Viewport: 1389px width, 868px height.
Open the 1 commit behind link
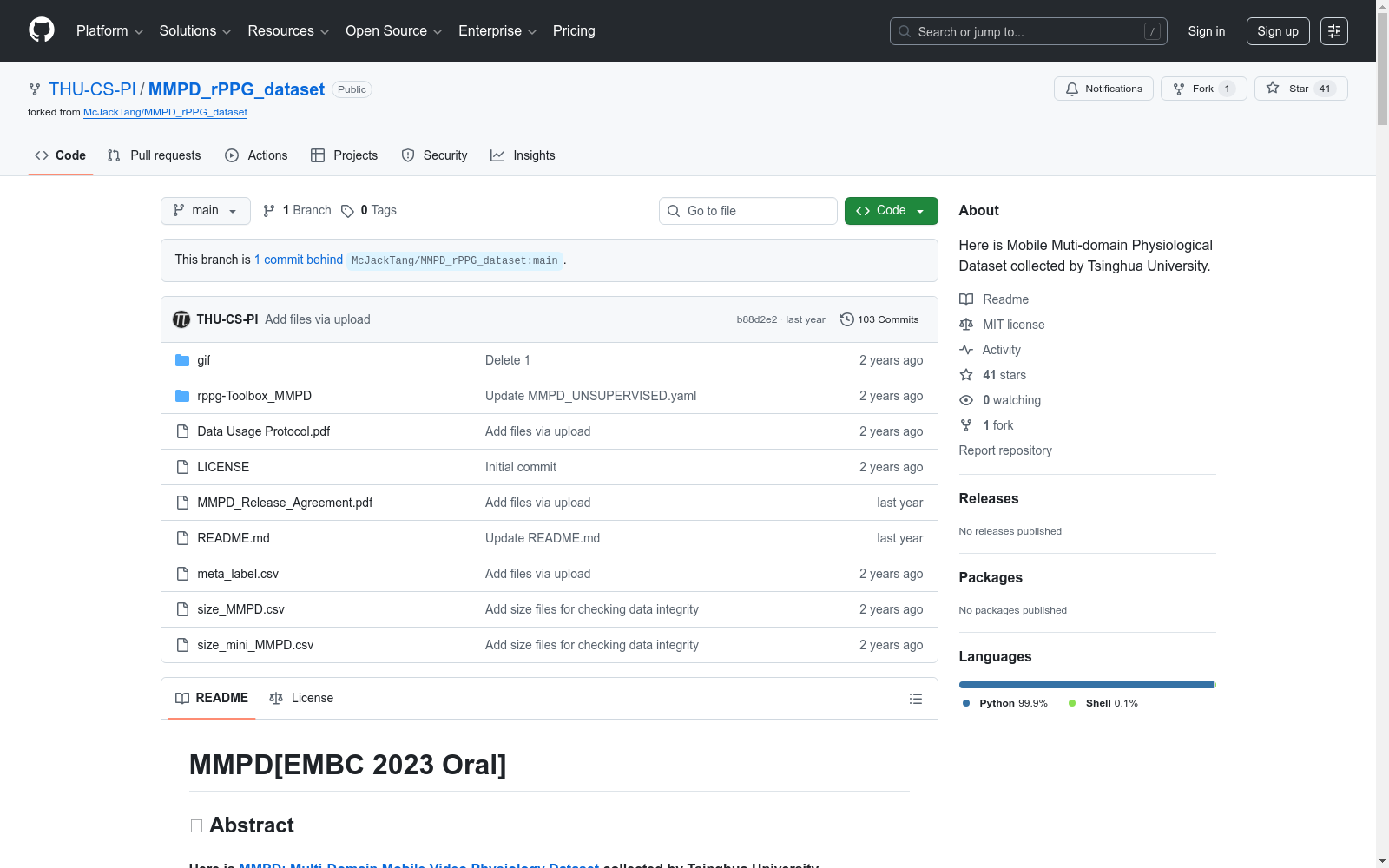pos(299,260)
